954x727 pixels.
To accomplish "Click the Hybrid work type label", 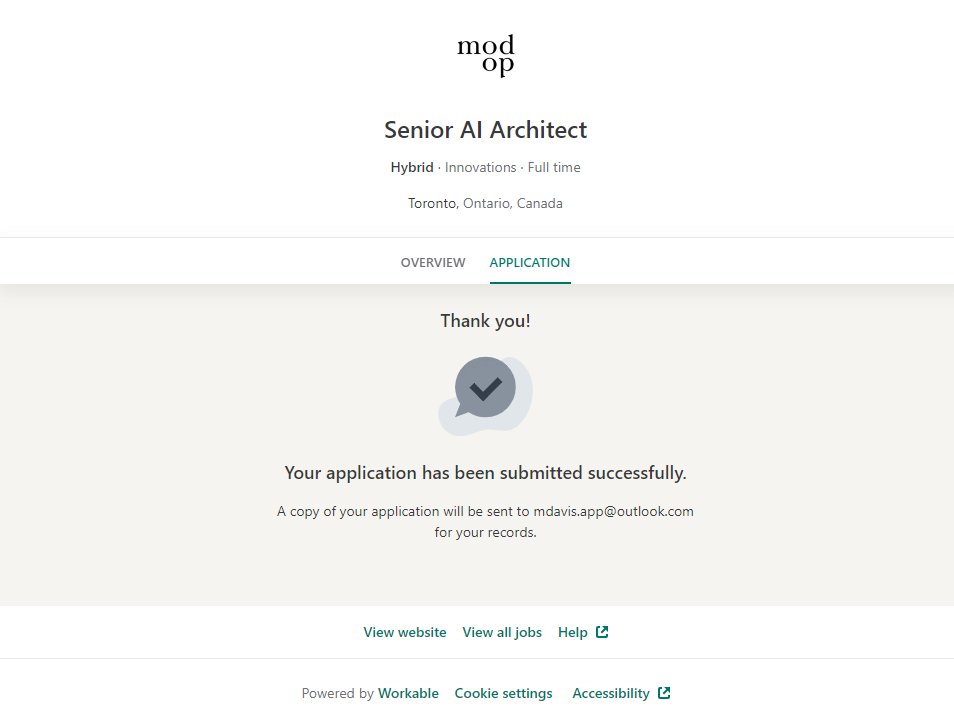I will click(x=412, y=167).
